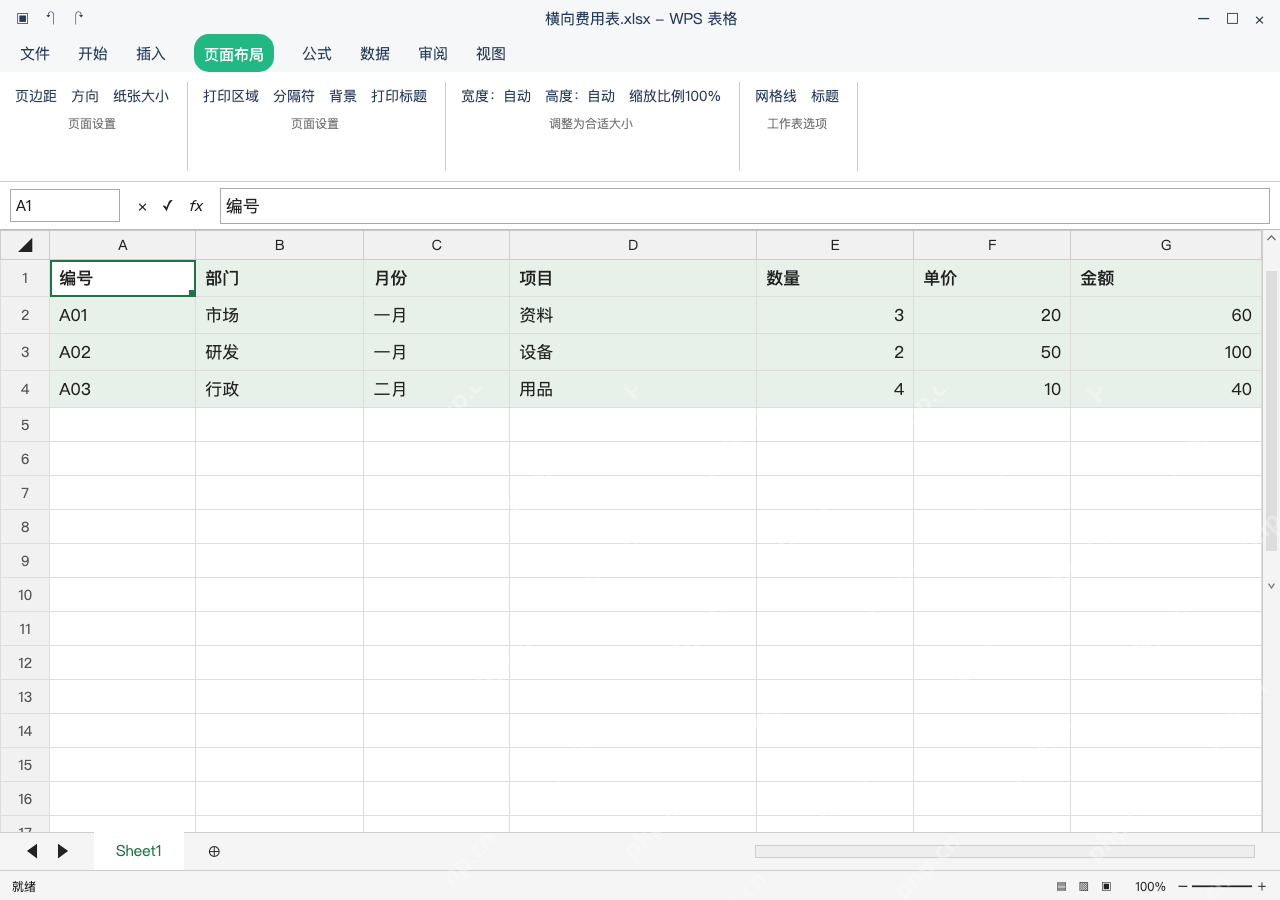The height and width of the screenshot is (900, 1280).
Task: Open the 宽度：自动 width dropdown
Action: 496,96
